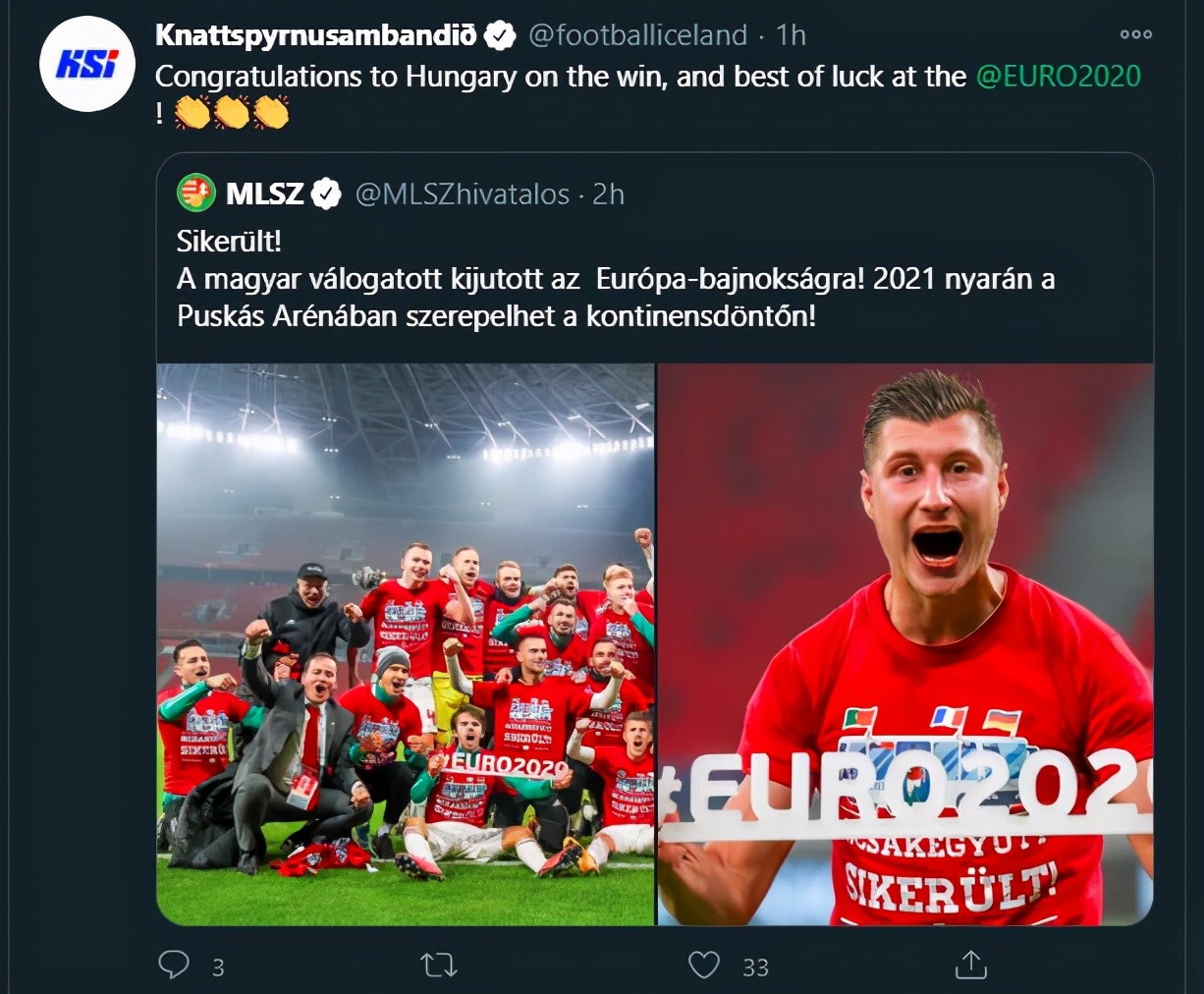Screen dimensions: 1204x994
Task: Open the MLSZ account name in quote
Action: [x=264, y=194]
